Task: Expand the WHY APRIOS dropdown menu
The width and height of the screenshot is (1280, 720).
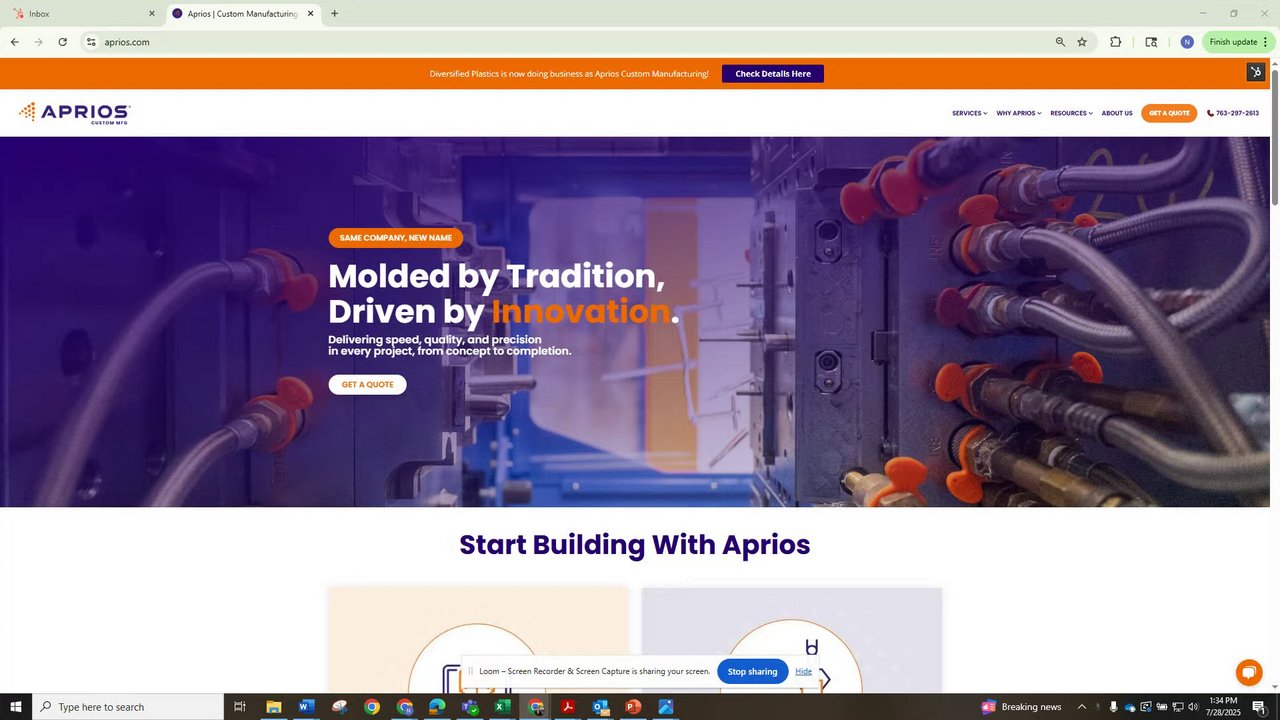Action: pyautogui.click(x=1019, y=113)
